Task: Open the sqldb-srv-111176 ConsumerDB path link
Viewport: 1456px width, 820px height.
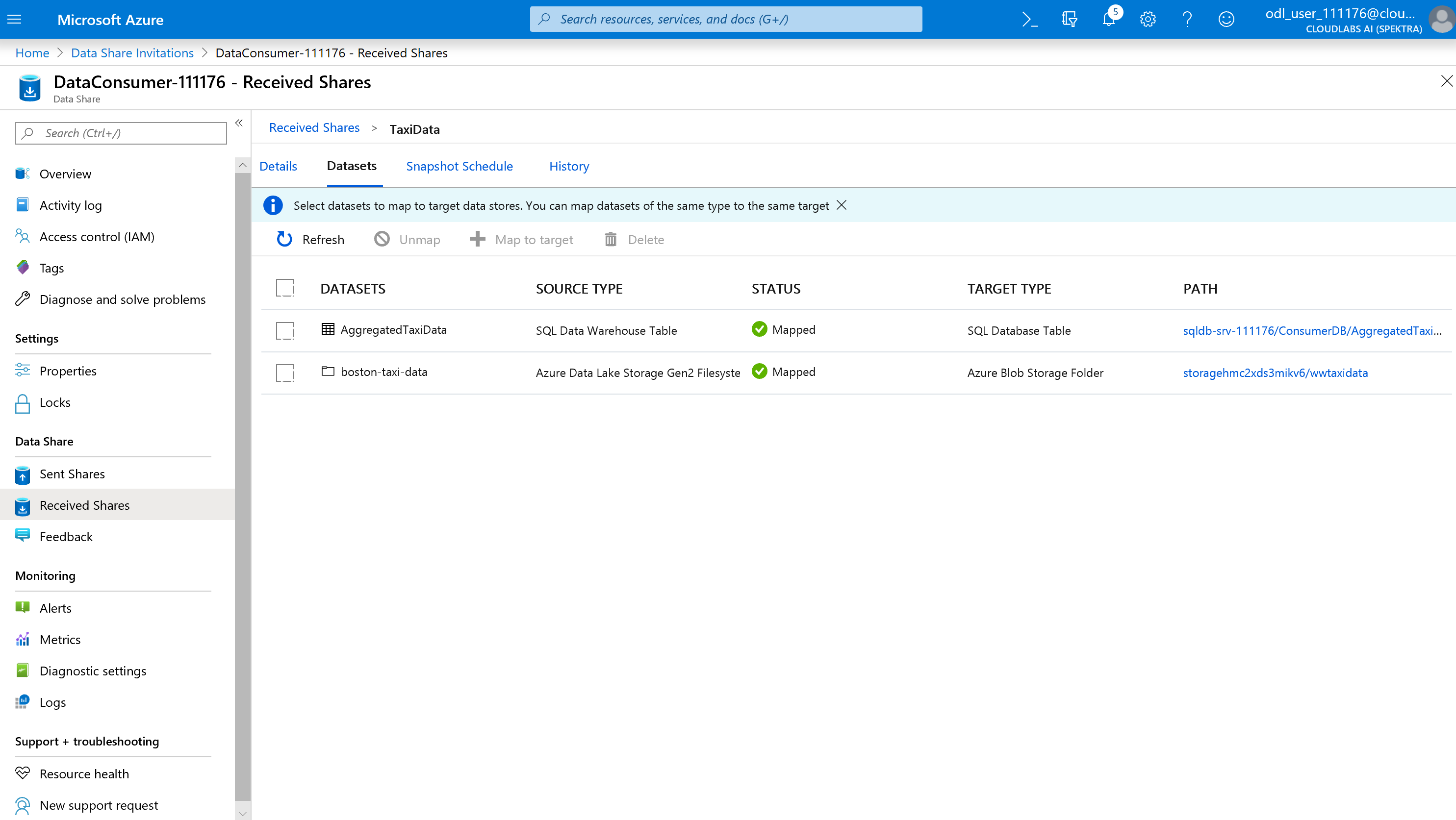Action: [x=1312, y=330]
